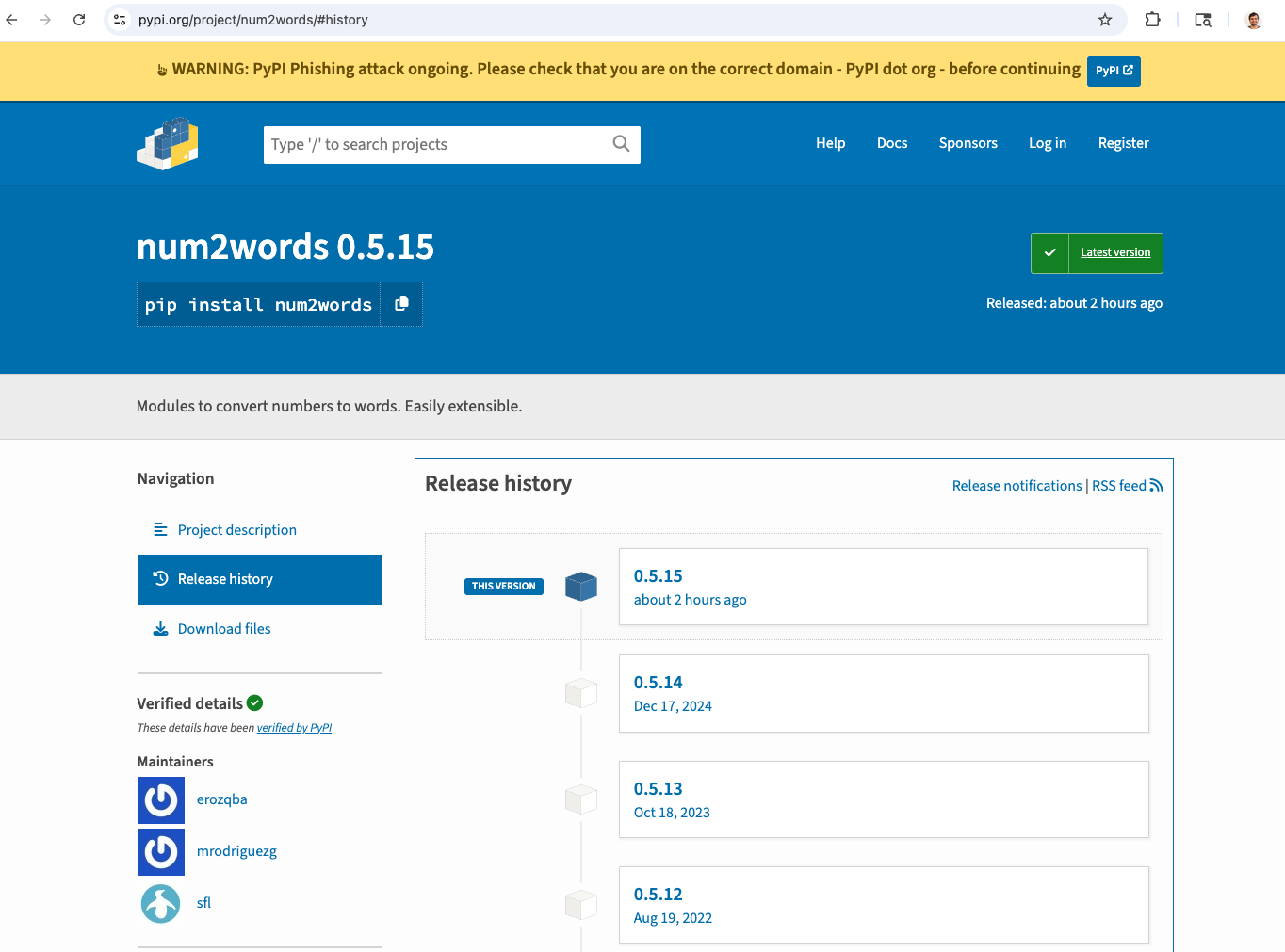Click 'Oct 18, 2023' release date
Viewport: 1285px width, 952px height.
pos(672,813)
